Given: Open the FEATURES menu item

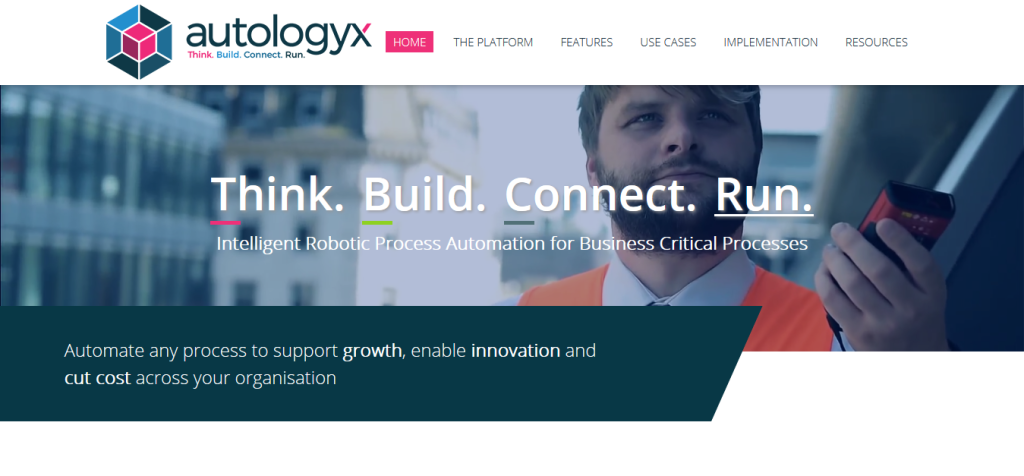Looking at the screenshot, I should tap(586, 42).
